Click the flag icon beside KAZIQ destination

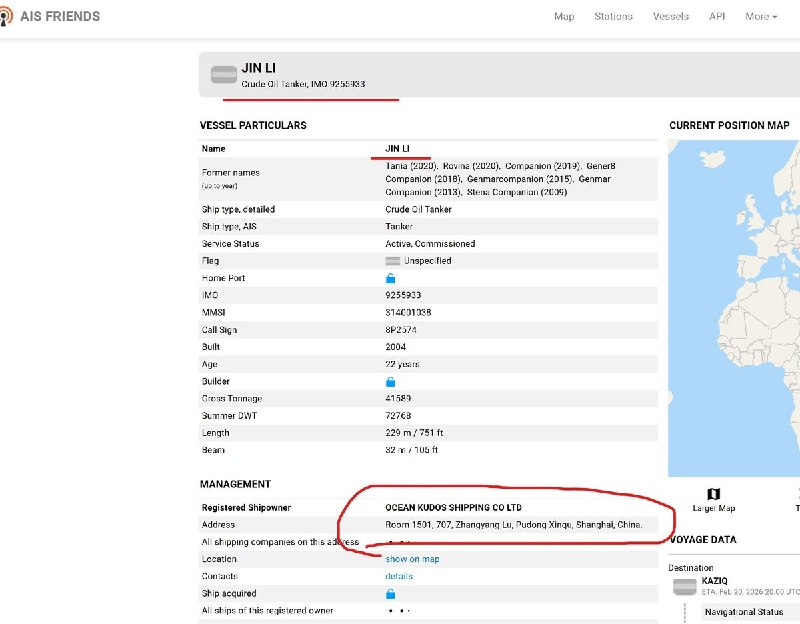[685, 587]
